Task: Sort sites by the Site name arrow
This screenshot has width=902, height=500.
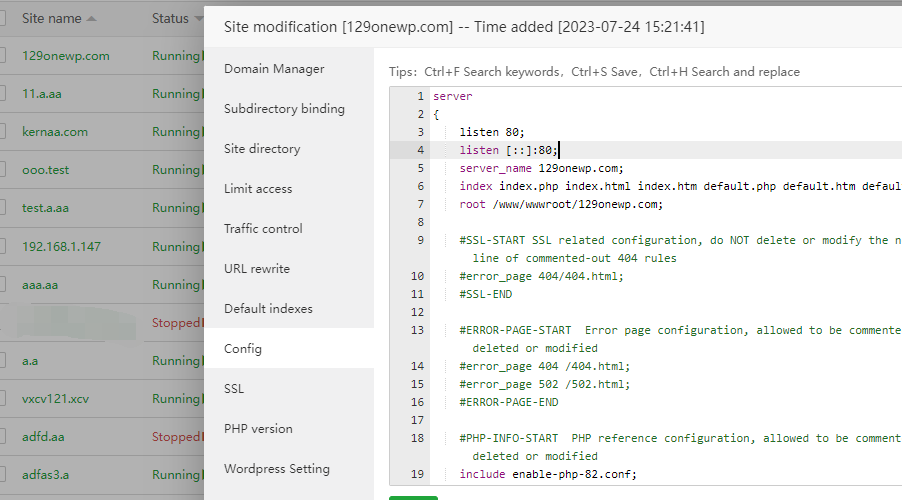Action: coord(92,19)
